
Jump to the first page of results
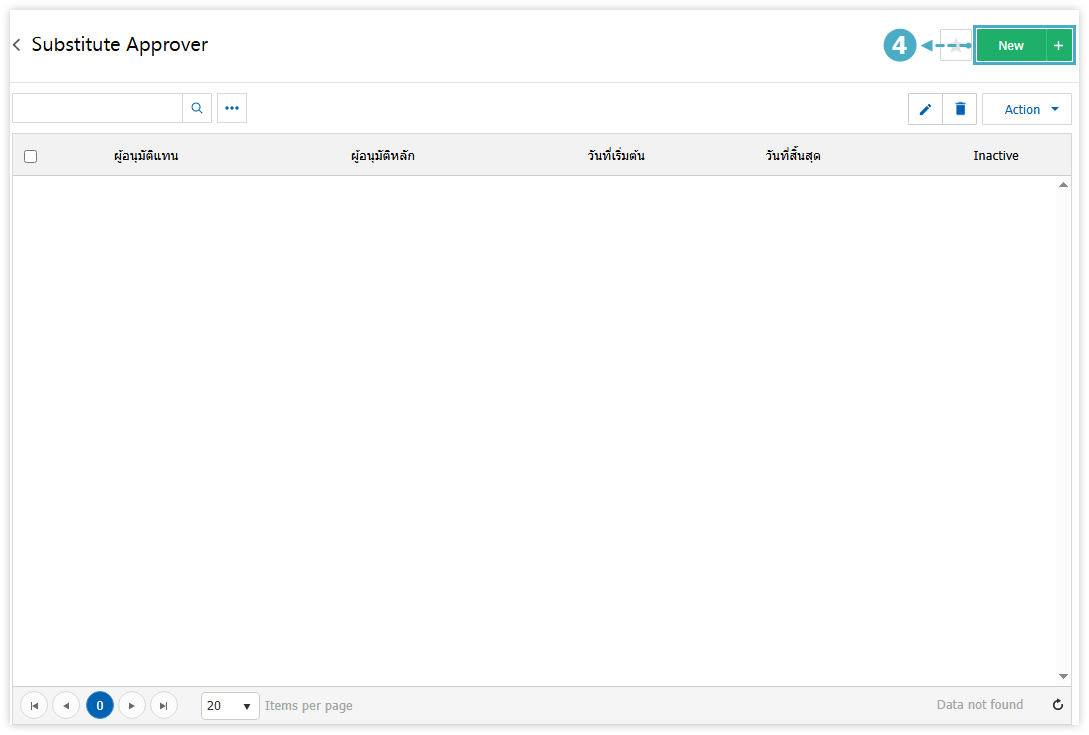pos(34,705)
